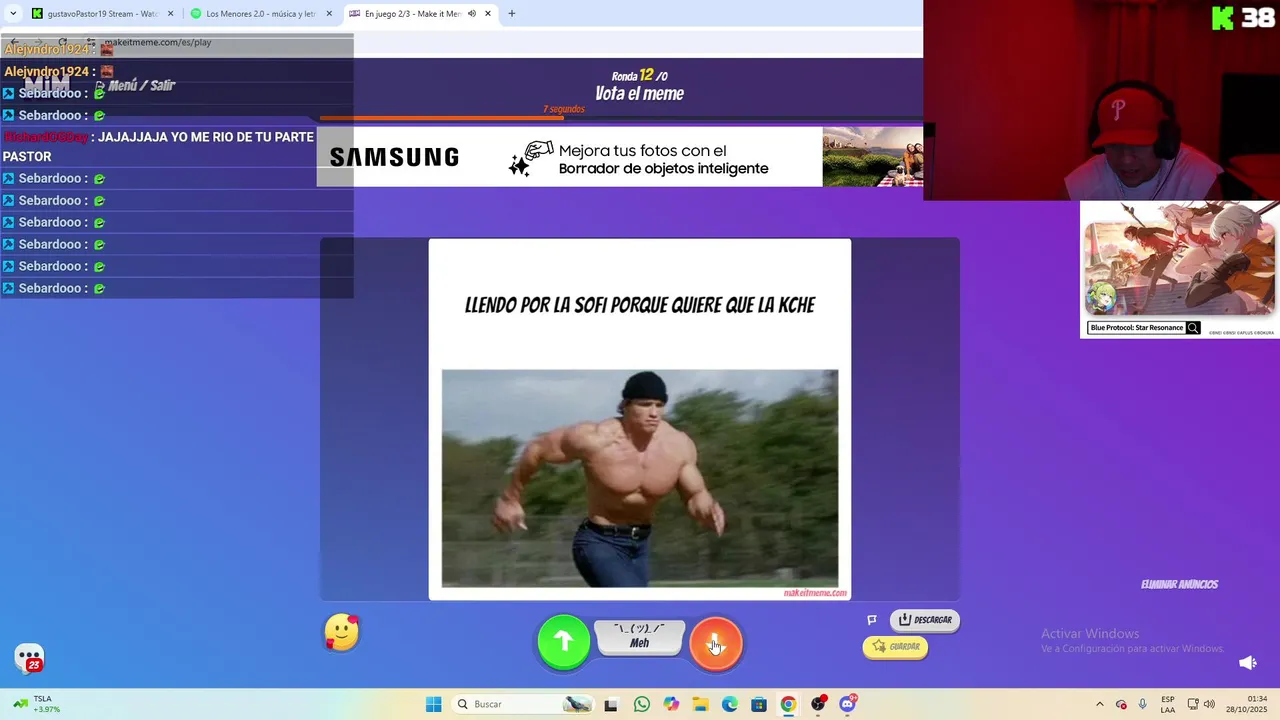Open the TSLA stock widget

[36, 704]
